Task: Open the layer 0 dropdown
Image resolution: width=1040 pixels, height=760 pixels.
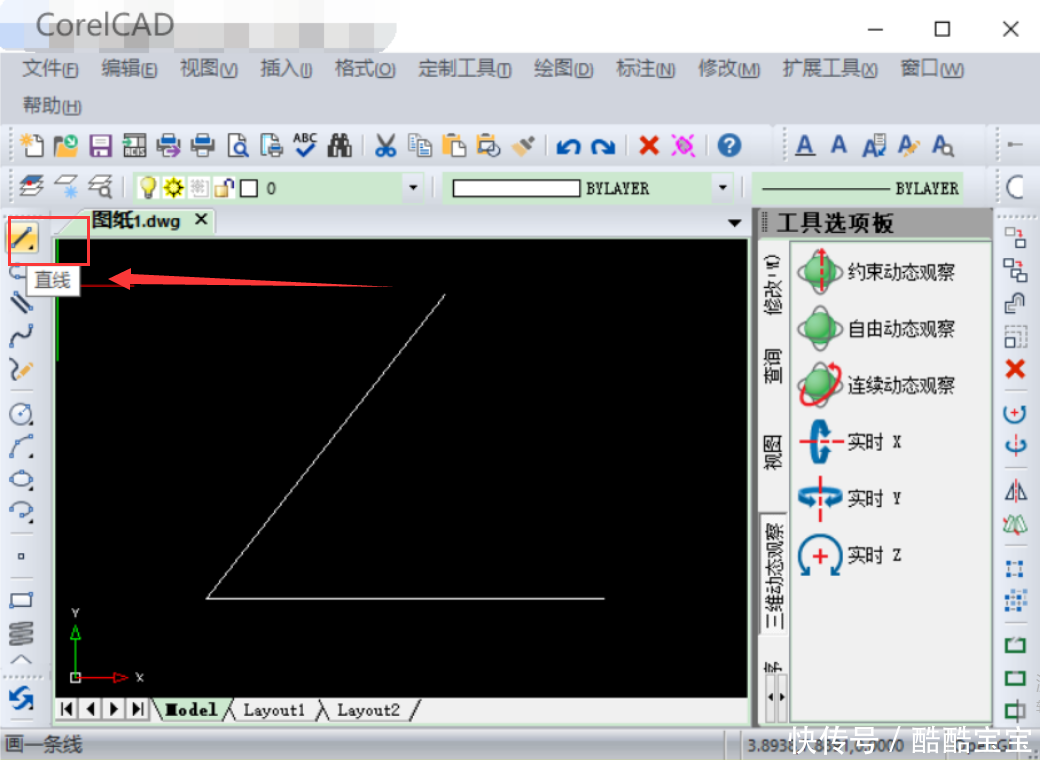Action: (413, 188)
